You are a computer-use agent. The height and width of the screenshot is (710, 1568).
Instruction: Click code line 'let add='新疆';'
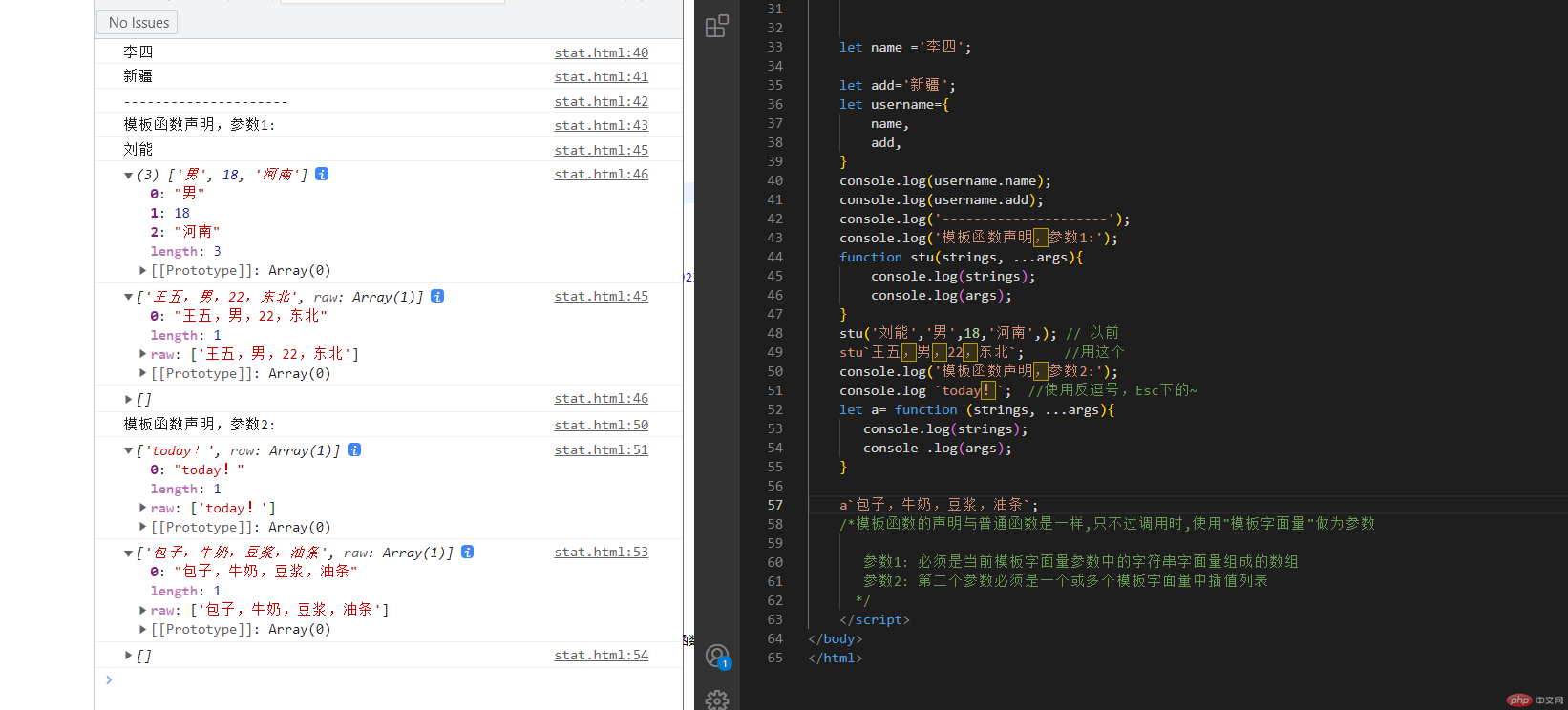898,85
